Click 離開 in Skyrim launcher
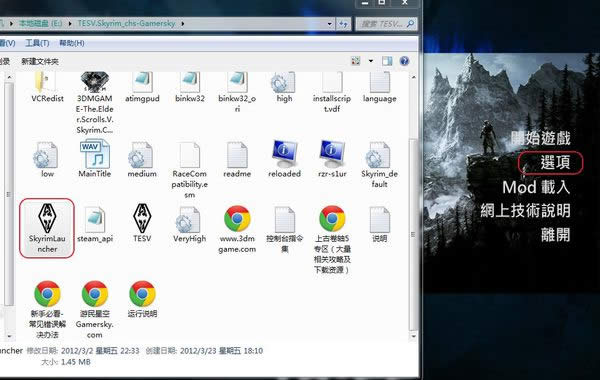Image resolution: width=600 pixels, height=380 pixels. (555, 235)
